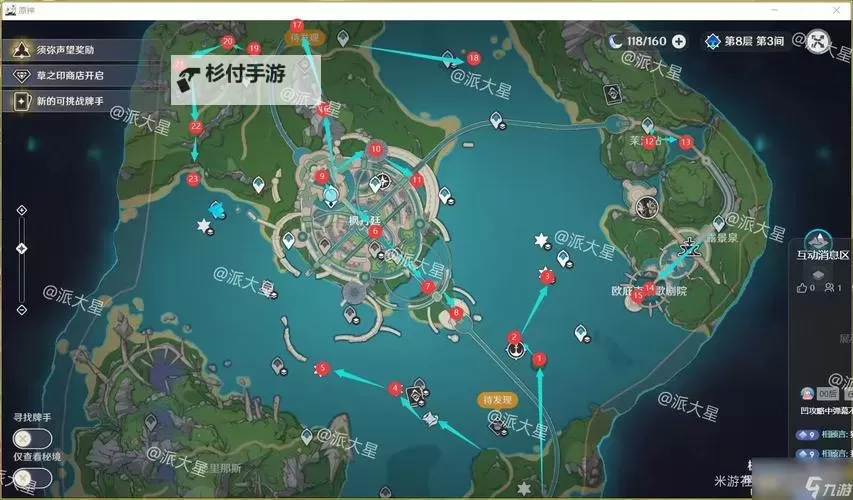Select the domain icon south of Fontaine city harbor
This screenshot has width=853, height=500.
(350, 314)
